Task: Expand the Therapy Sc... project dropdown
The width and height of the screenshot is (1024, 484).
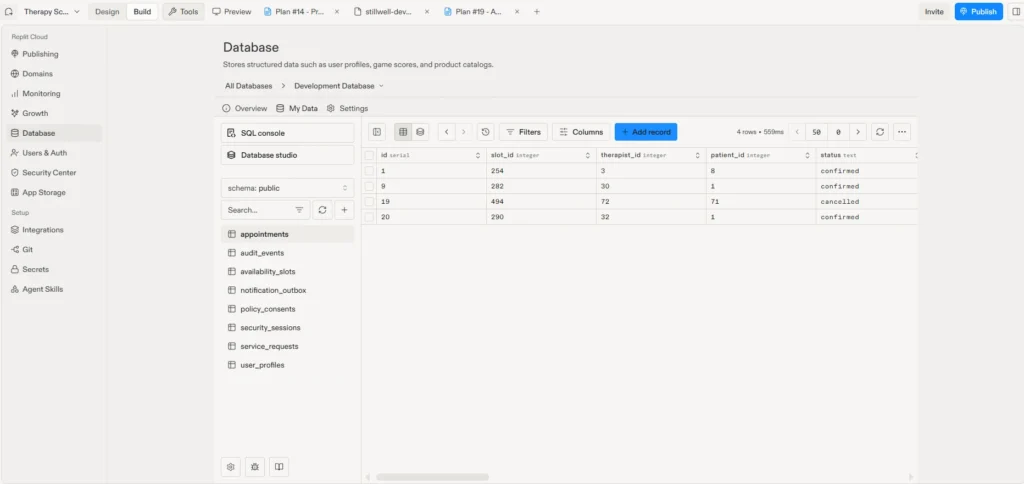Action: coord(52,12)
